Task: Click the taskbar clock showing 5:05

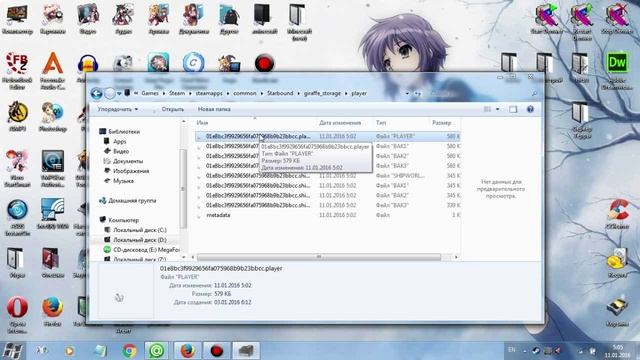Action: point(617,351)
